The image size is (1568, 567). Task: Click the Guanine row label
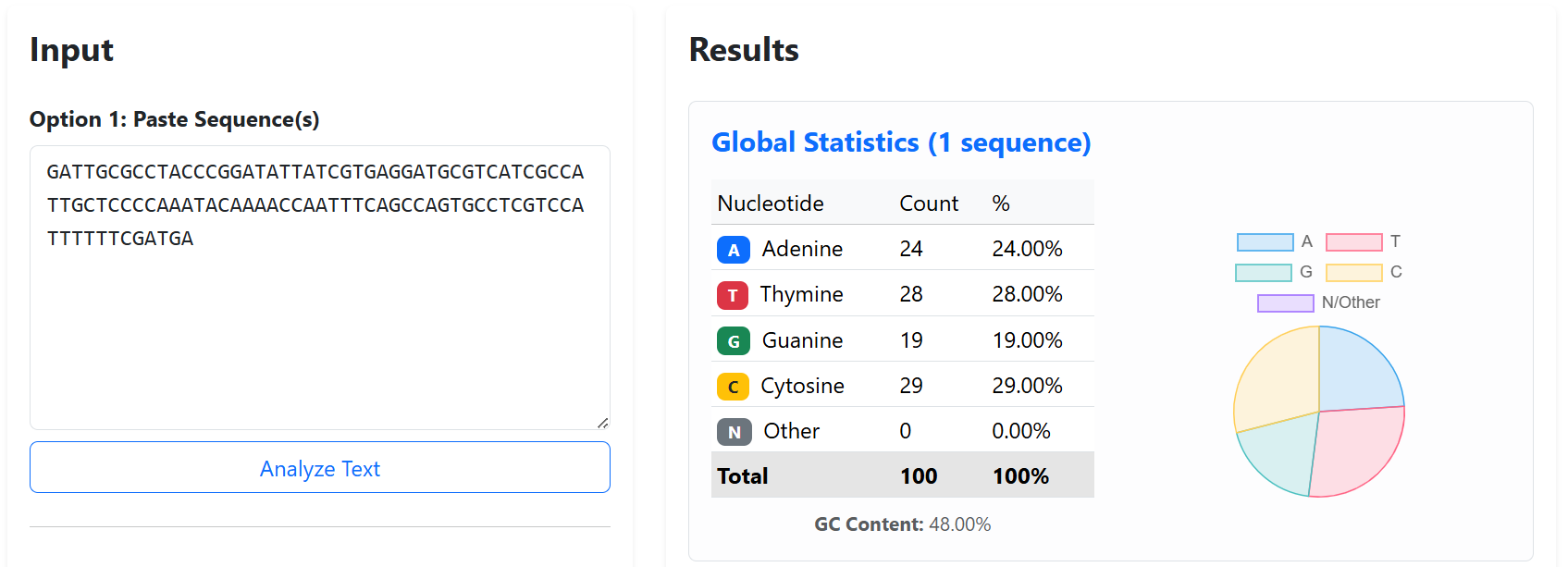802,340
